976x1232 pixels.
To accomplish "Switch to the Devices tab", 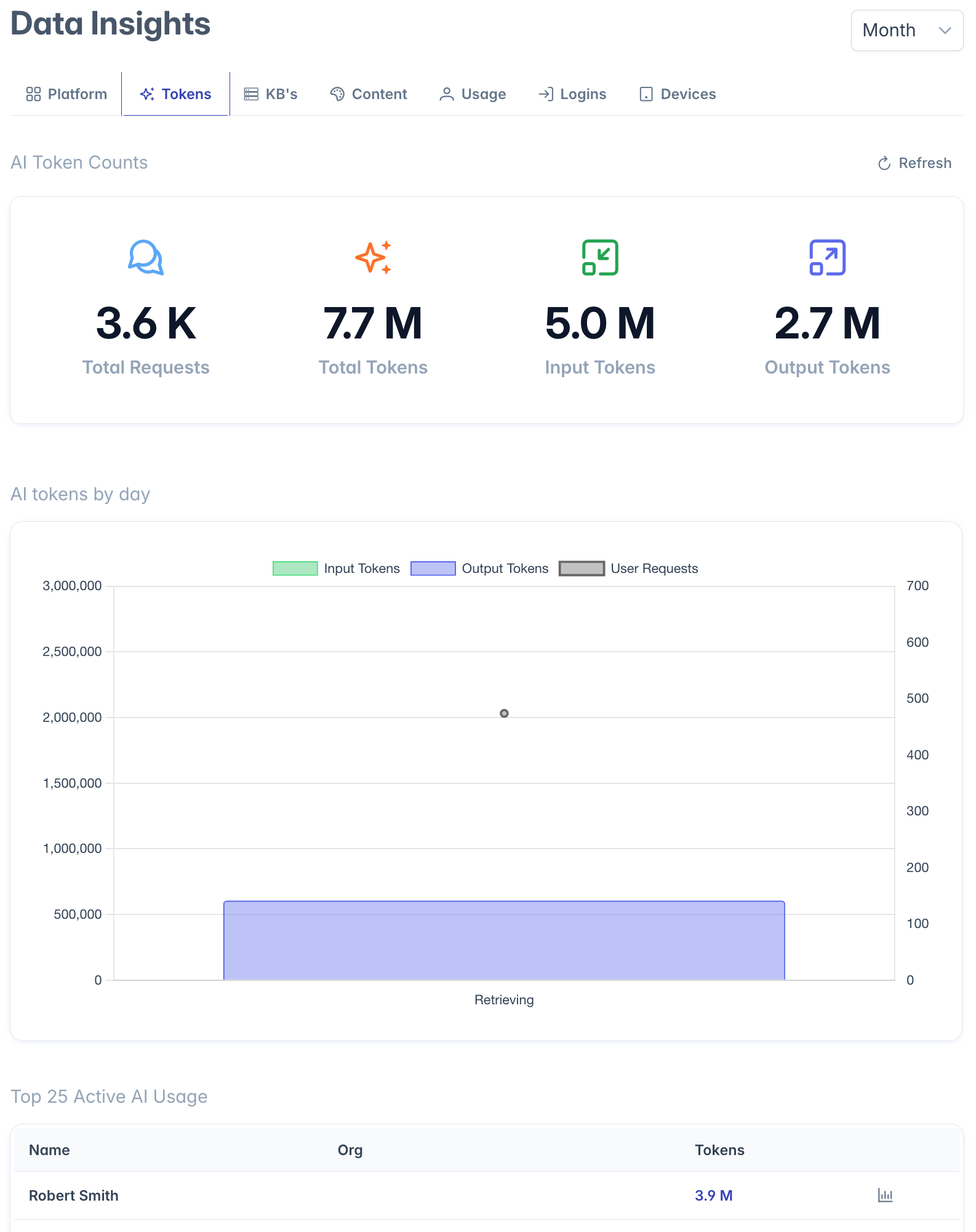I will [678, 94].
